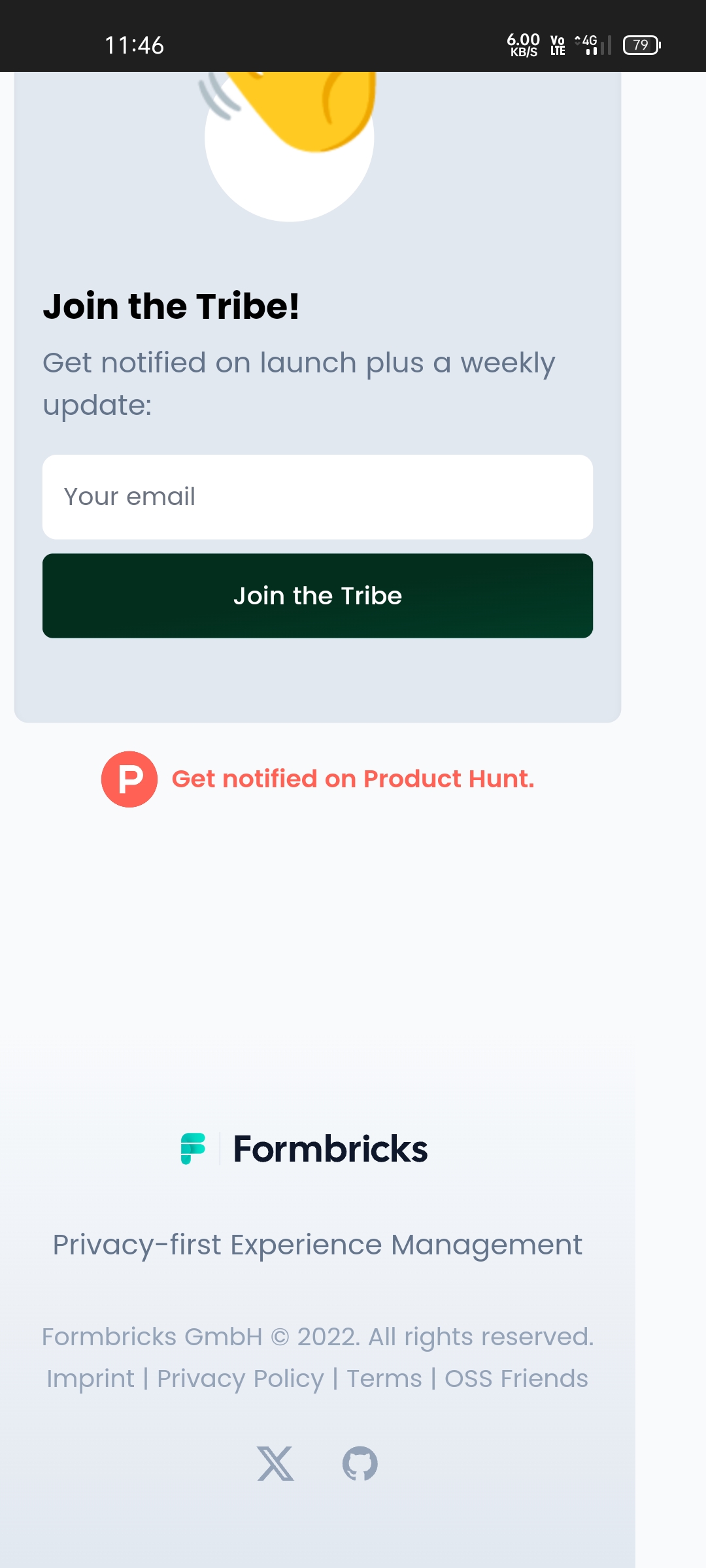Screen dimensions: 706x1568
Task: Click the Product Hunt icon
Action: click(128, 779)
